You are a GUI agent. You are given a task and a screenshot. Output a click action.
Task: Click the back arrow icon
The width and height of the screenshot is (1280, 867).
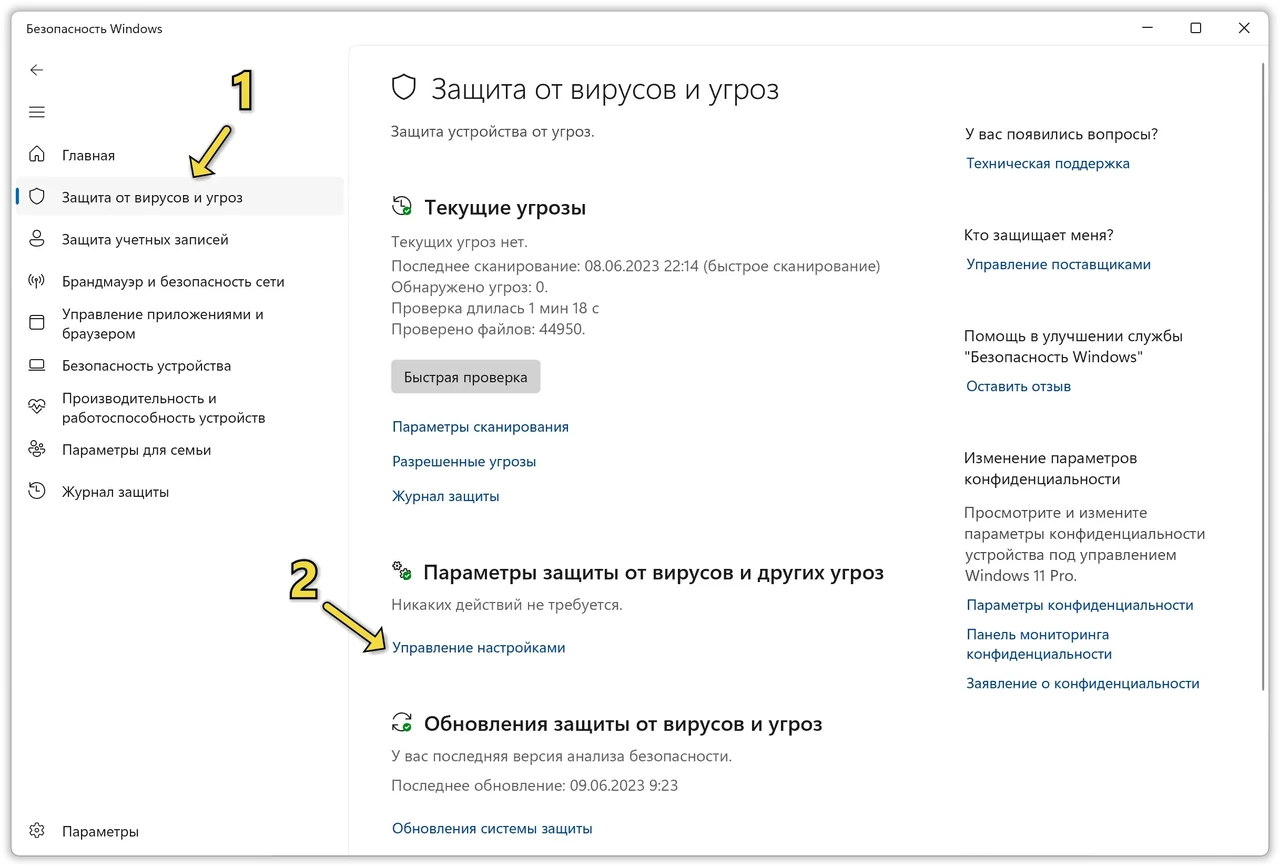pyautogui.click(x=37, y=70)
